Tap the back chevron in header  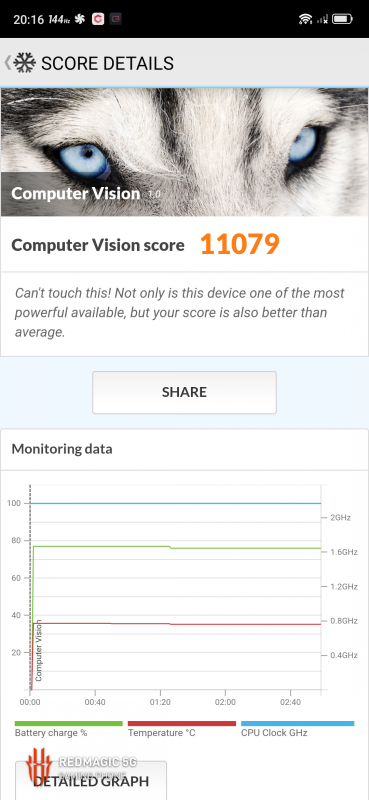pyautogui.click(x=7, y=63)
